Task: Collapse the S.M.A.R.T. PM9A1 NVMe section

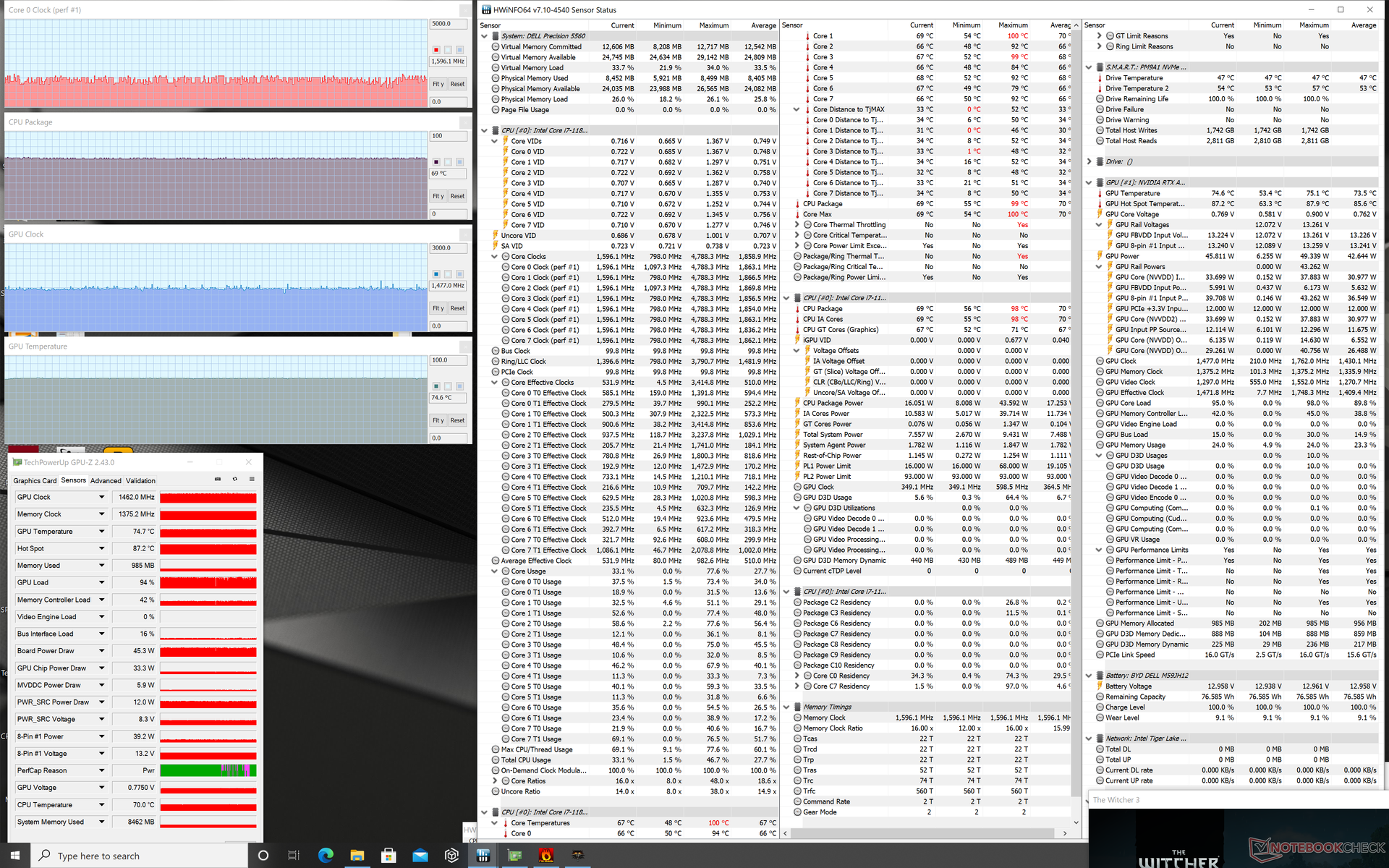Action: click(1089, 67)
